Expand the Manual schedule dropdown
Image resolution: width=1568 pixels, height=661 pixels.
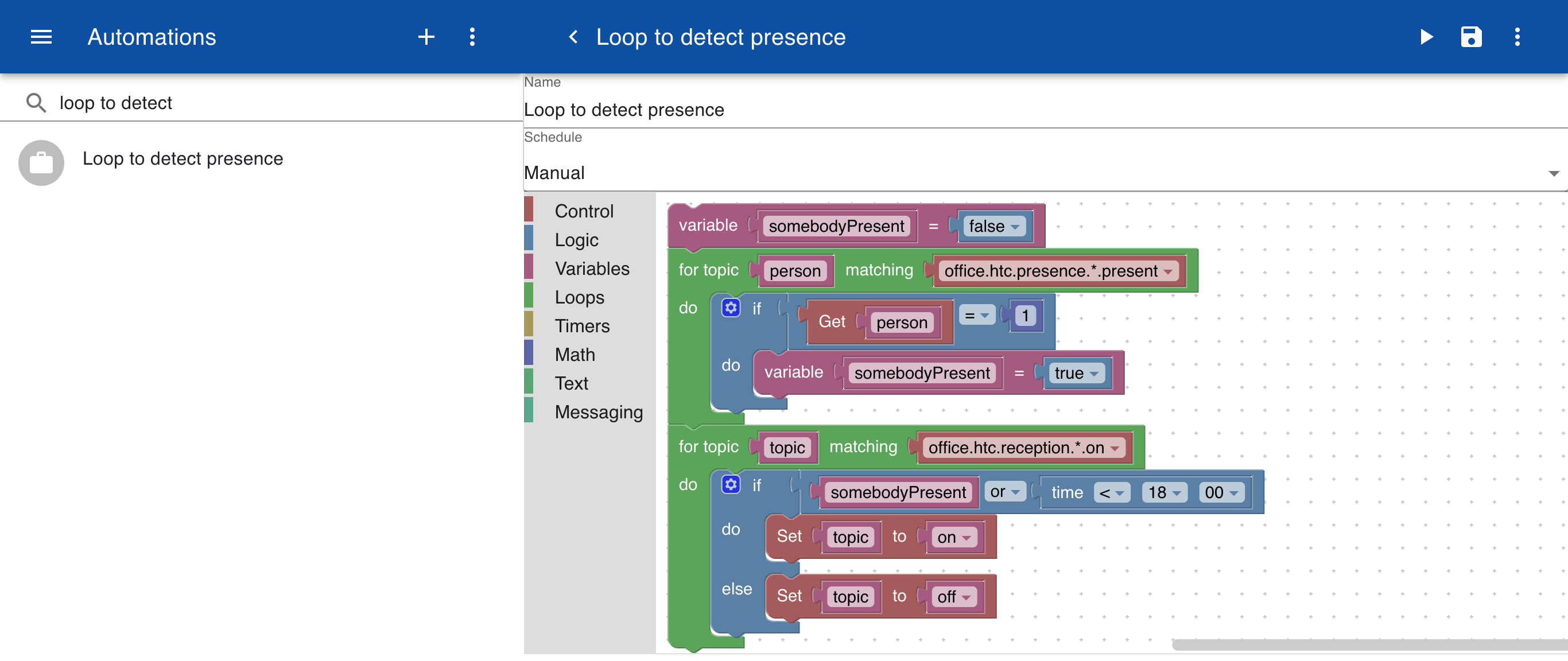[1045, 173]
